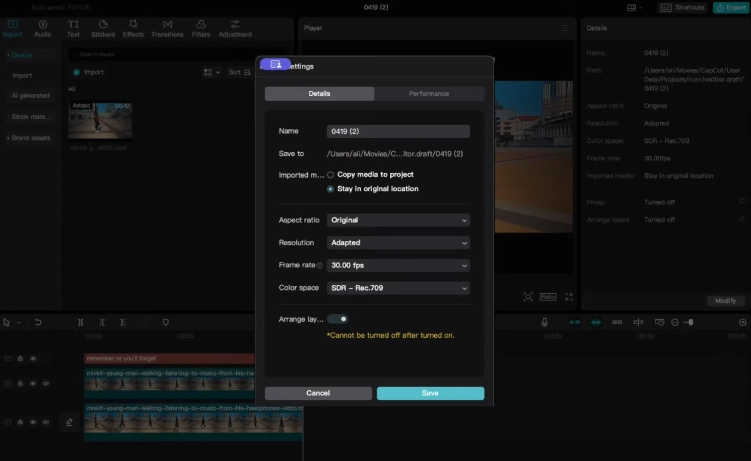Switch to the Performance tab
This screenshot has height=461, width=751.
click(x=429, y=94)
